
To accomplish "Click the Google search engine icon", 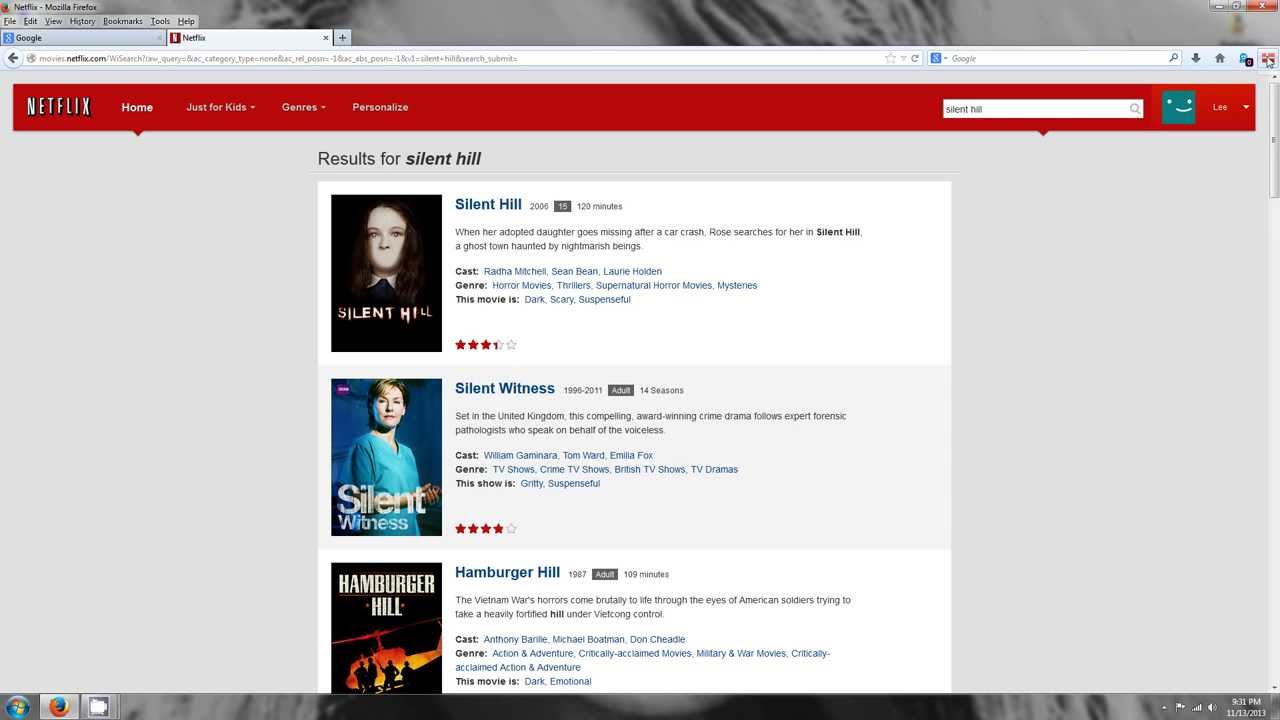I will click(936, 58).
